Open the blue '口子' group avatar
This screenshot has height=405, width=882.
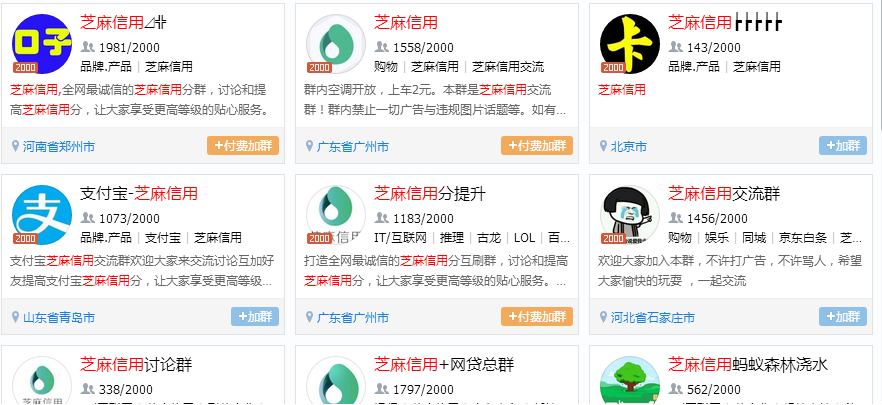tap(42, 44)
